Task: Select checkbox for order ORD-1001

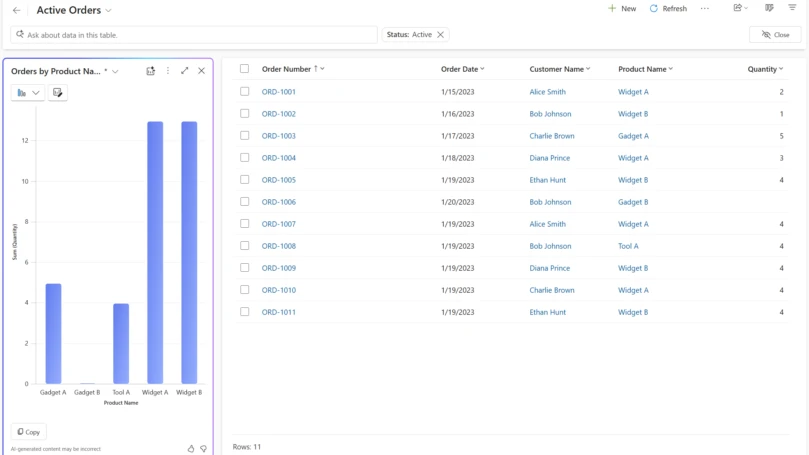Action: (x=244, y=92)
